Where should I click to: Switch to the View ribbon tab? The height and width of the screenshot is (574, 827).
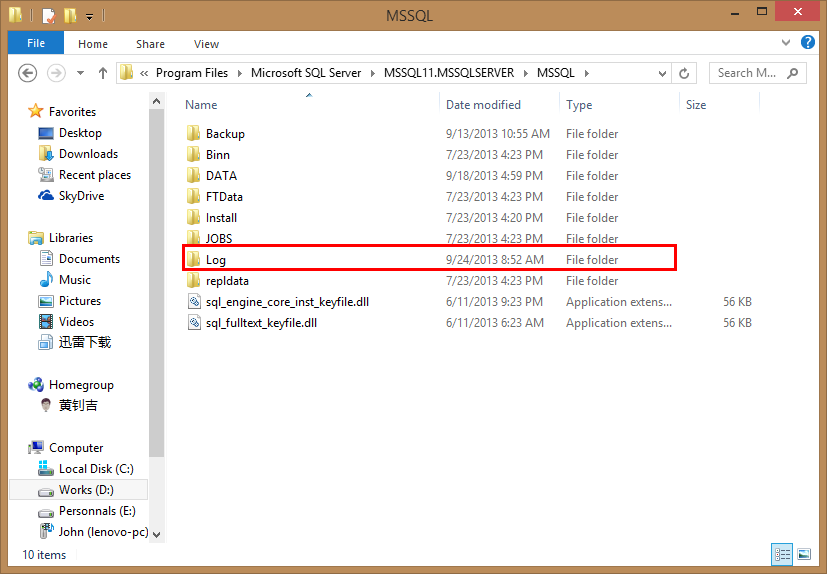coord(206,44)
